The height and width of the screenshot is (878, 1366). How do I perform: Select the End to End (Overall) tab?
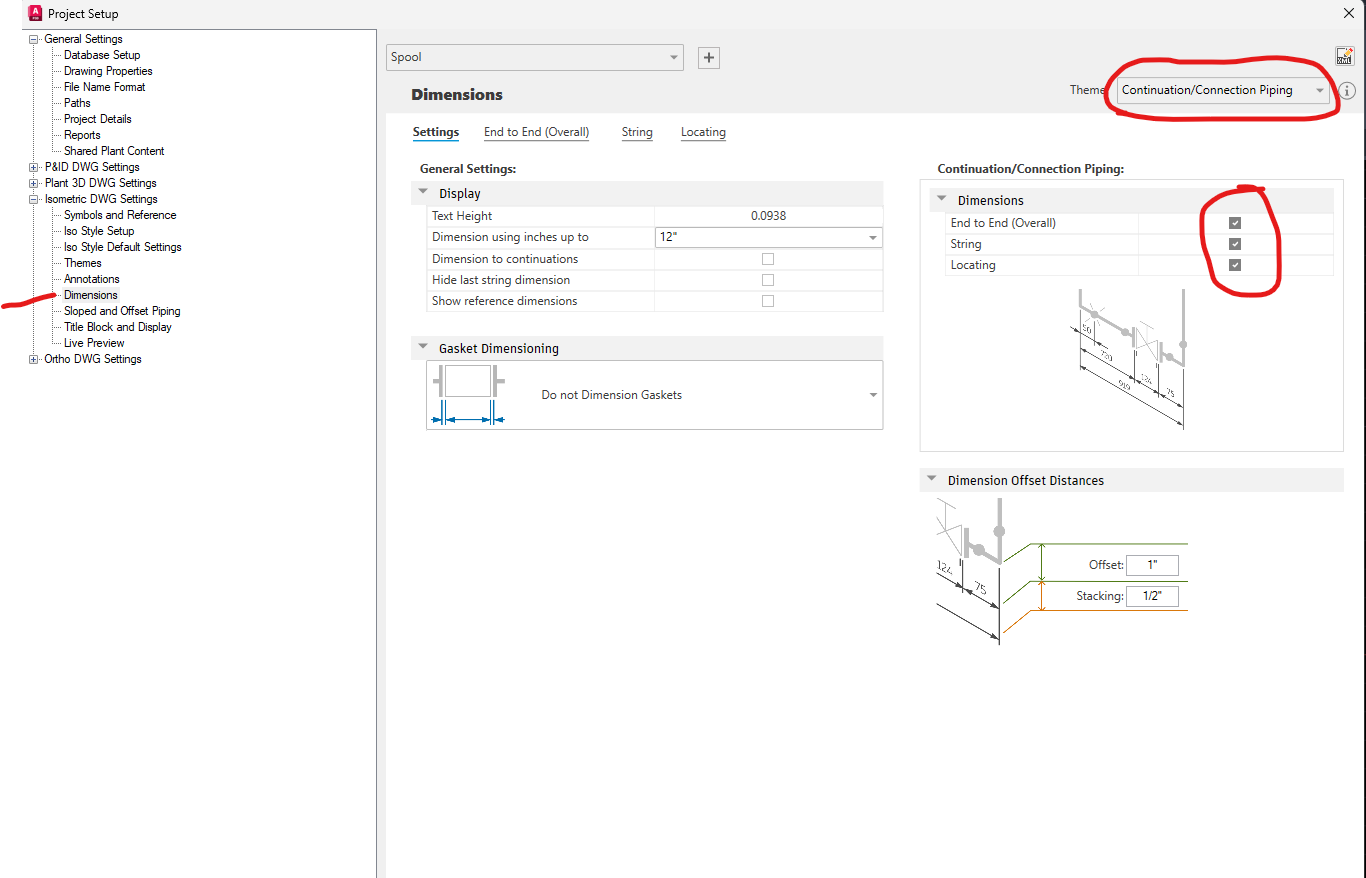click(x=536, y=131)
